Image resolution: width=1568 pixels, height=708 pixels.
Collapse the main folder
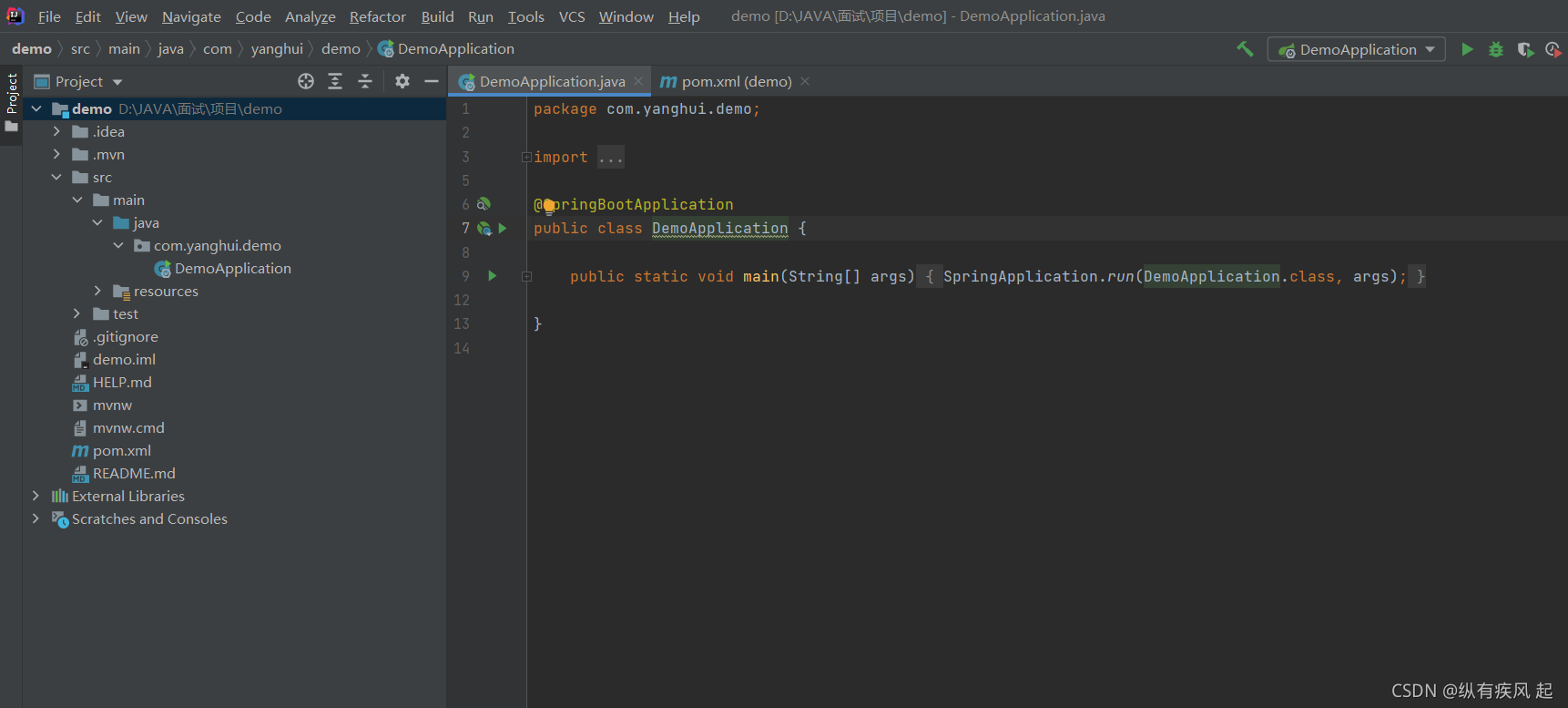click(x=77, y=200)
